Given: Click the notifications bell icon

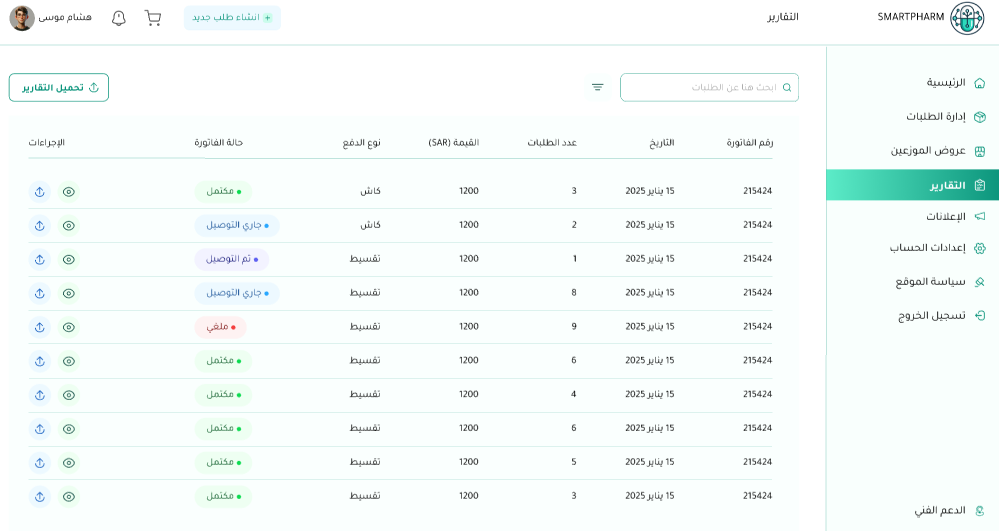Looking at the screenshot, I should 119,18.
